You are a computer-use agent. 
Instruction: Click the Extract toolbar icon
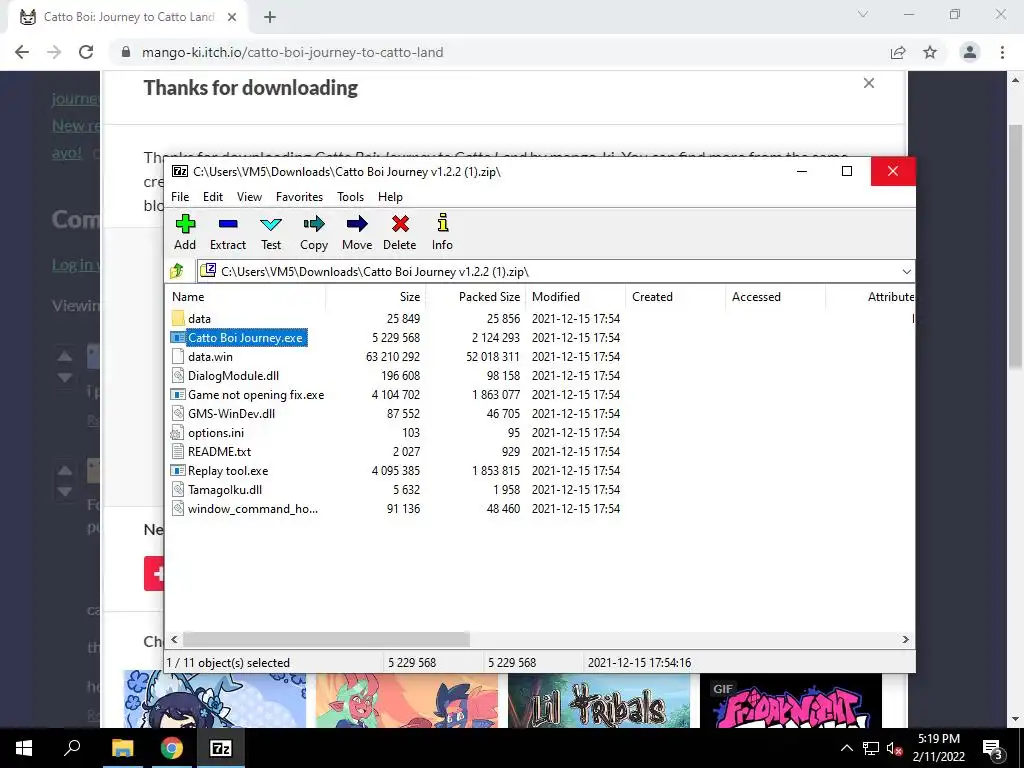click(x=228, y=225)
